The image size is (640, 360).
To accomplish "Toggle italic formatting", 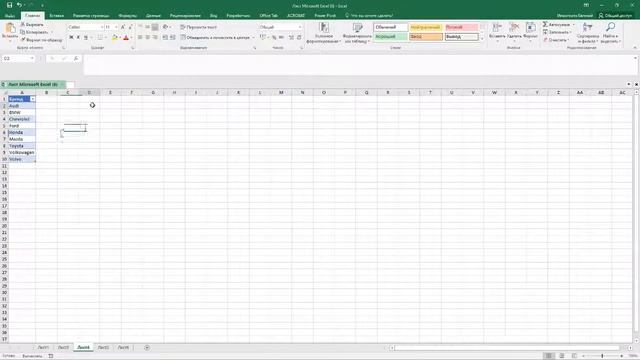I will click(x=78, y=37).
